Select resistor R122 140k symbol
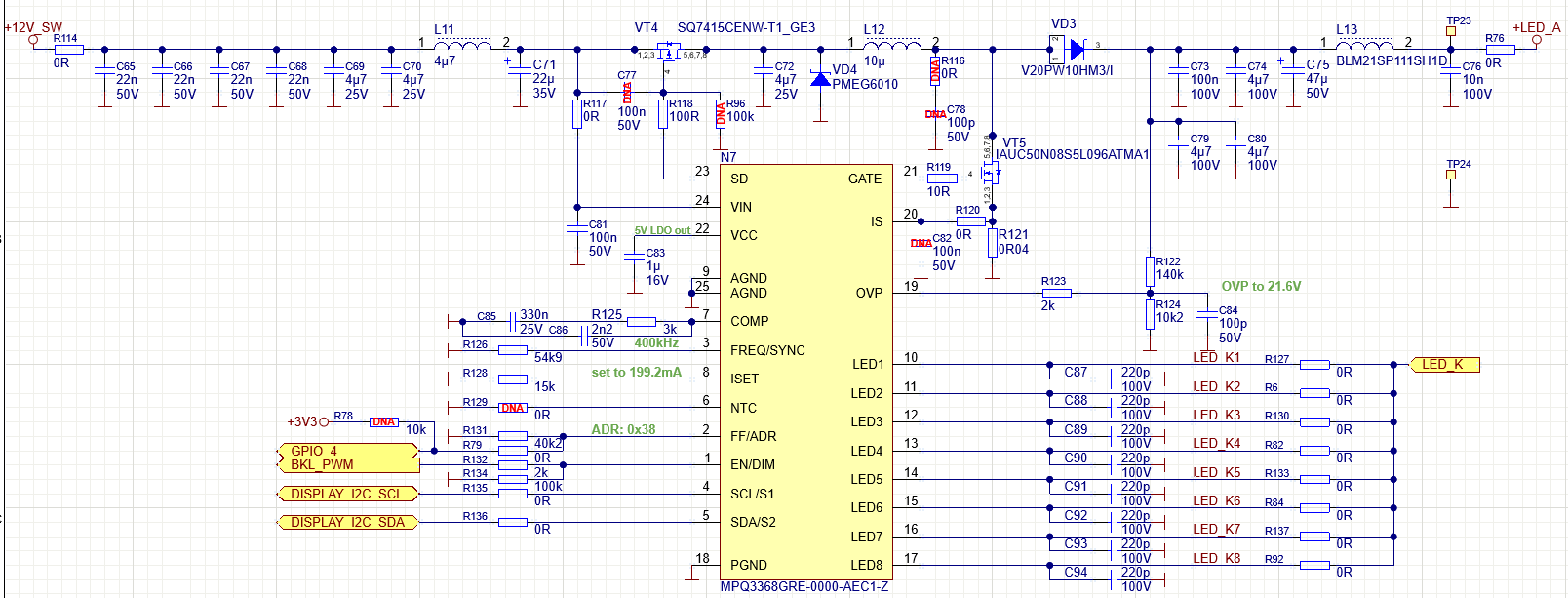1568x598 pixels. point(1151,271)
